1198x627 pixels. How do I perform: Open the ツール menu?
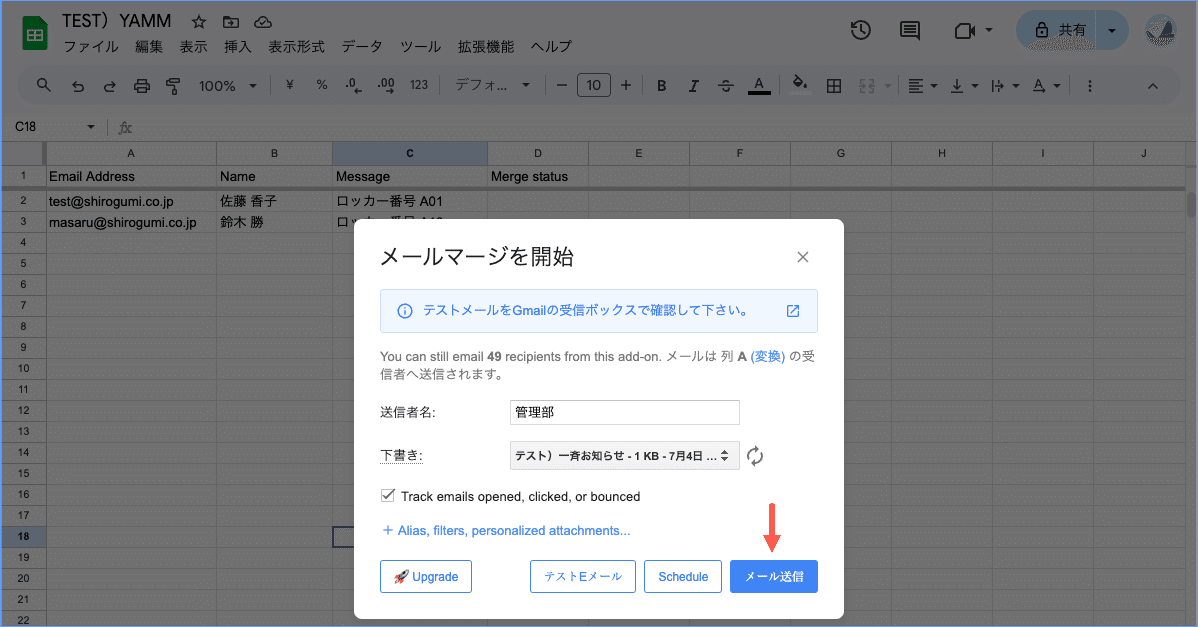[420, 47]
